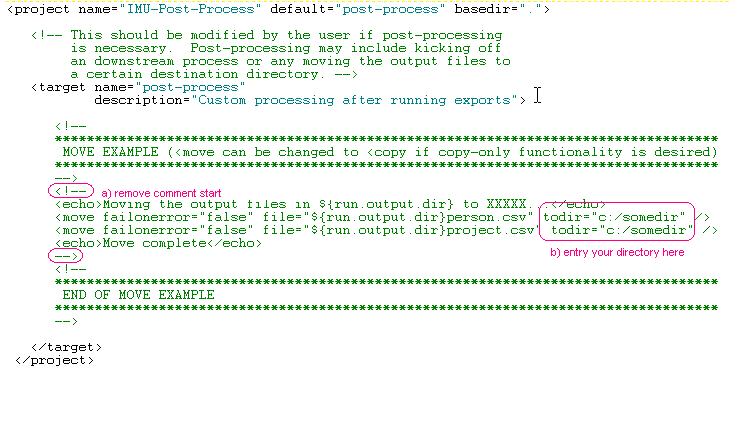Click the description "Custom processing after running exports" text
Viewport: 749px width, 425px height.
pos(354,100)
